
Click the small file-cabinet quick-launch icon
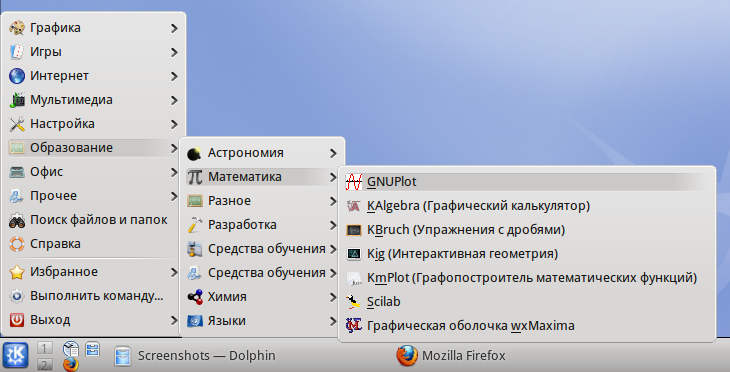[93, 349]
